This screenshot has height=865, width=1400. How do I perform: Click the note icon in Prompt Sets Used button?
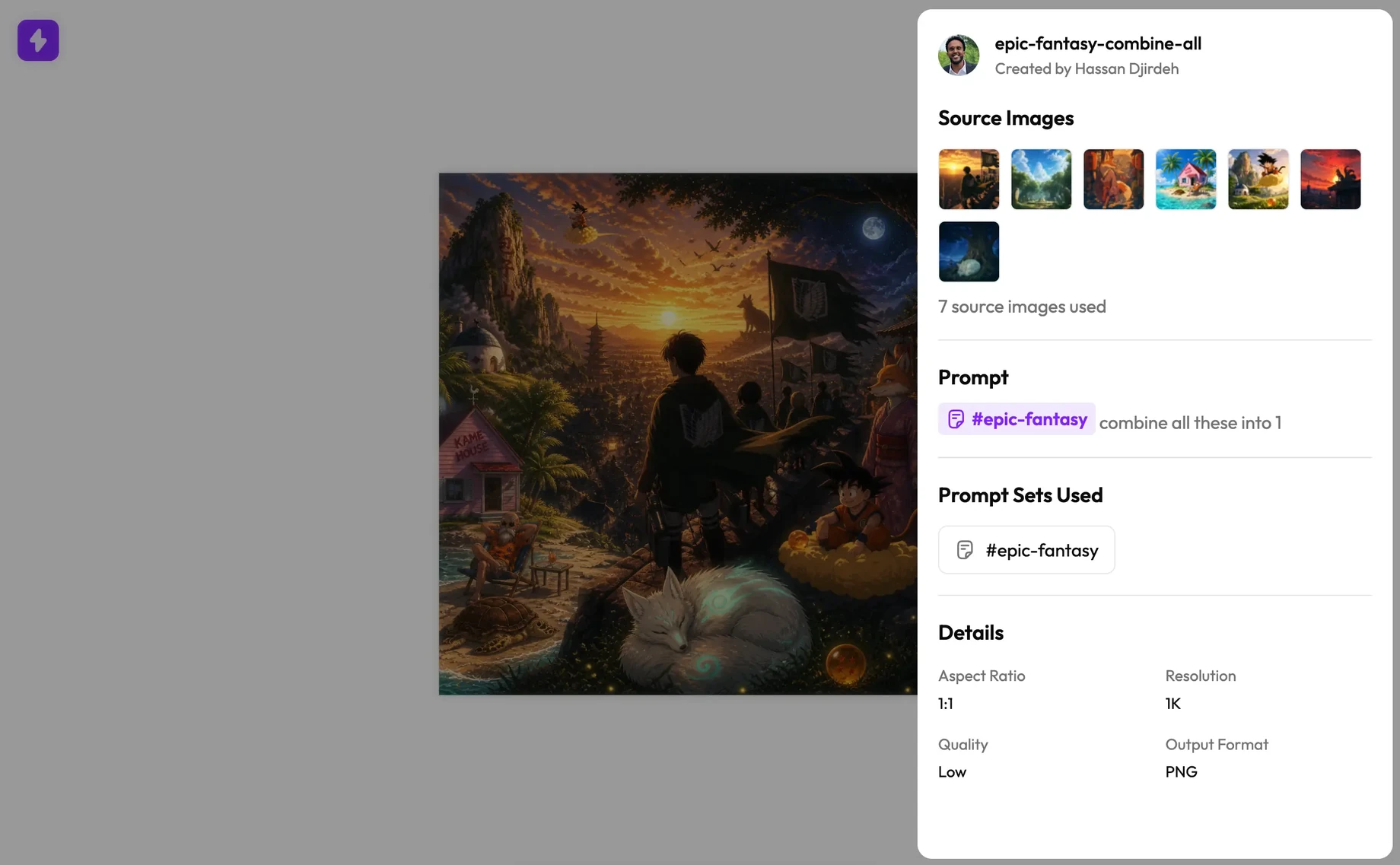click(965, 550)
